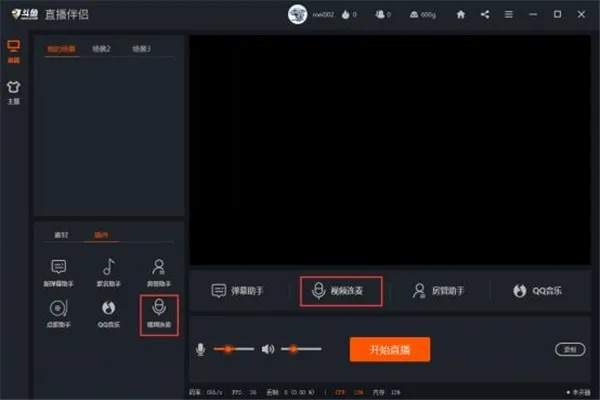Open the hamburger menu in title bar
Screen dimensions: 600x400
pyautogui.click(x=509, y=14)
